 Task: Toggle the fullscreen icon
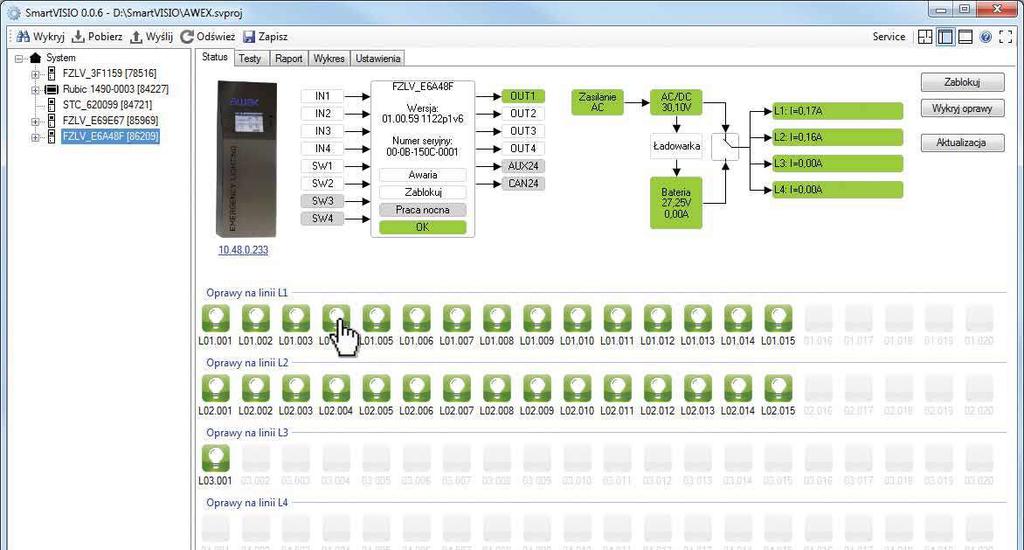[1005, 37]
